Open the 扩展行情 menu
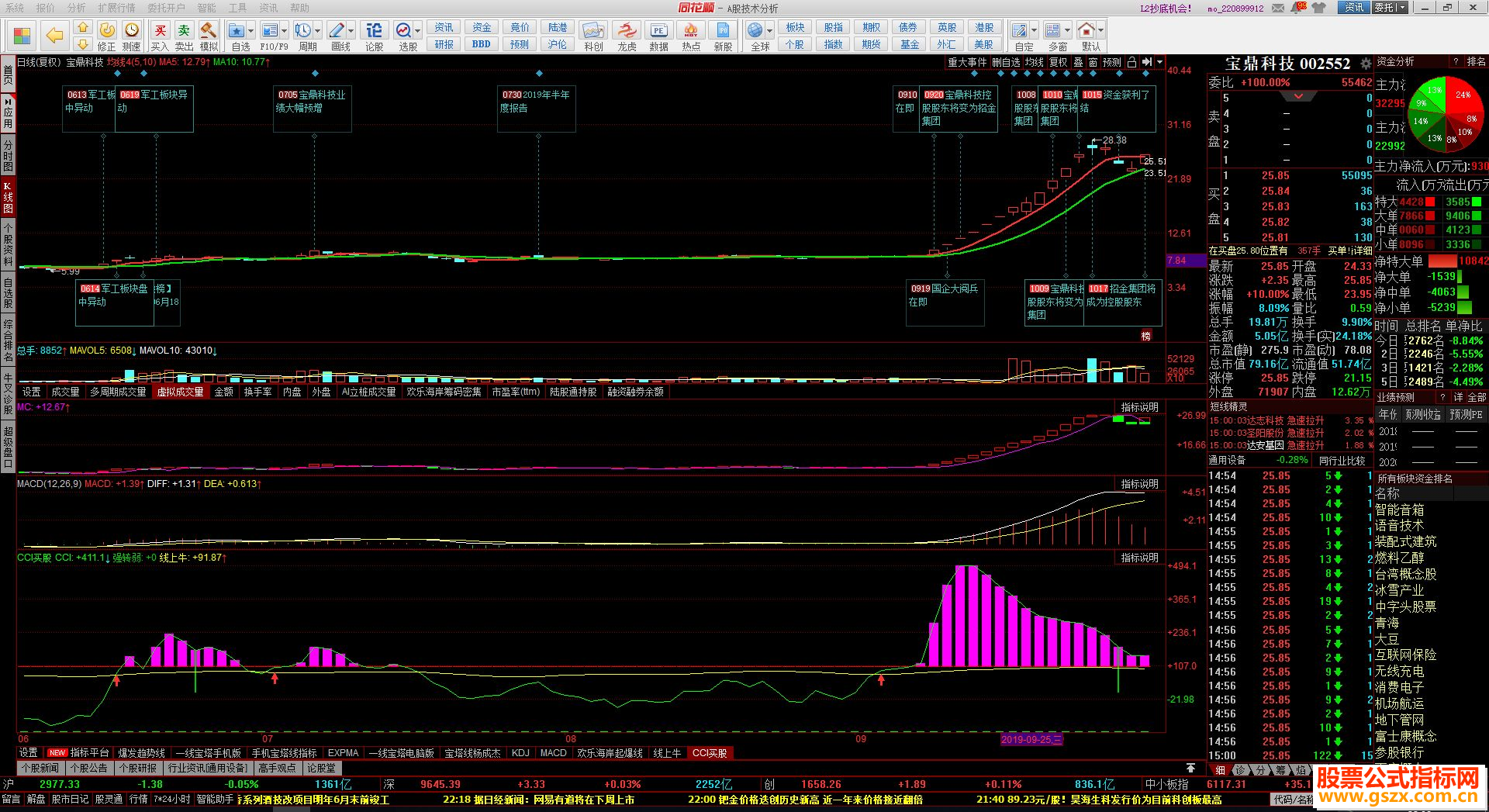This screenshot has width=1489, height=812. click(x=116, y=8)
